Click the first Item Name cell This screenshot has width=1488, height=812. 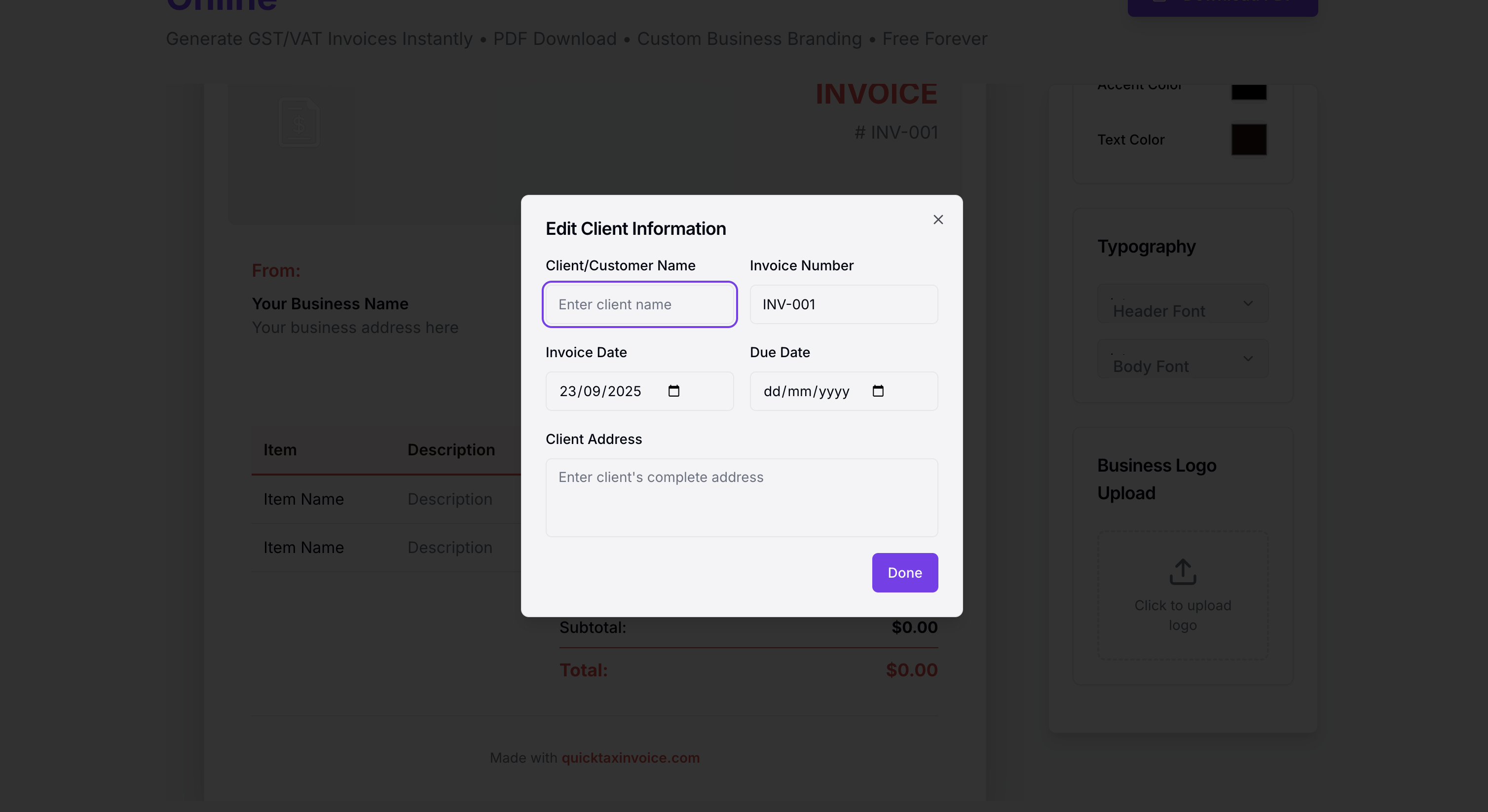click(303, 499)
